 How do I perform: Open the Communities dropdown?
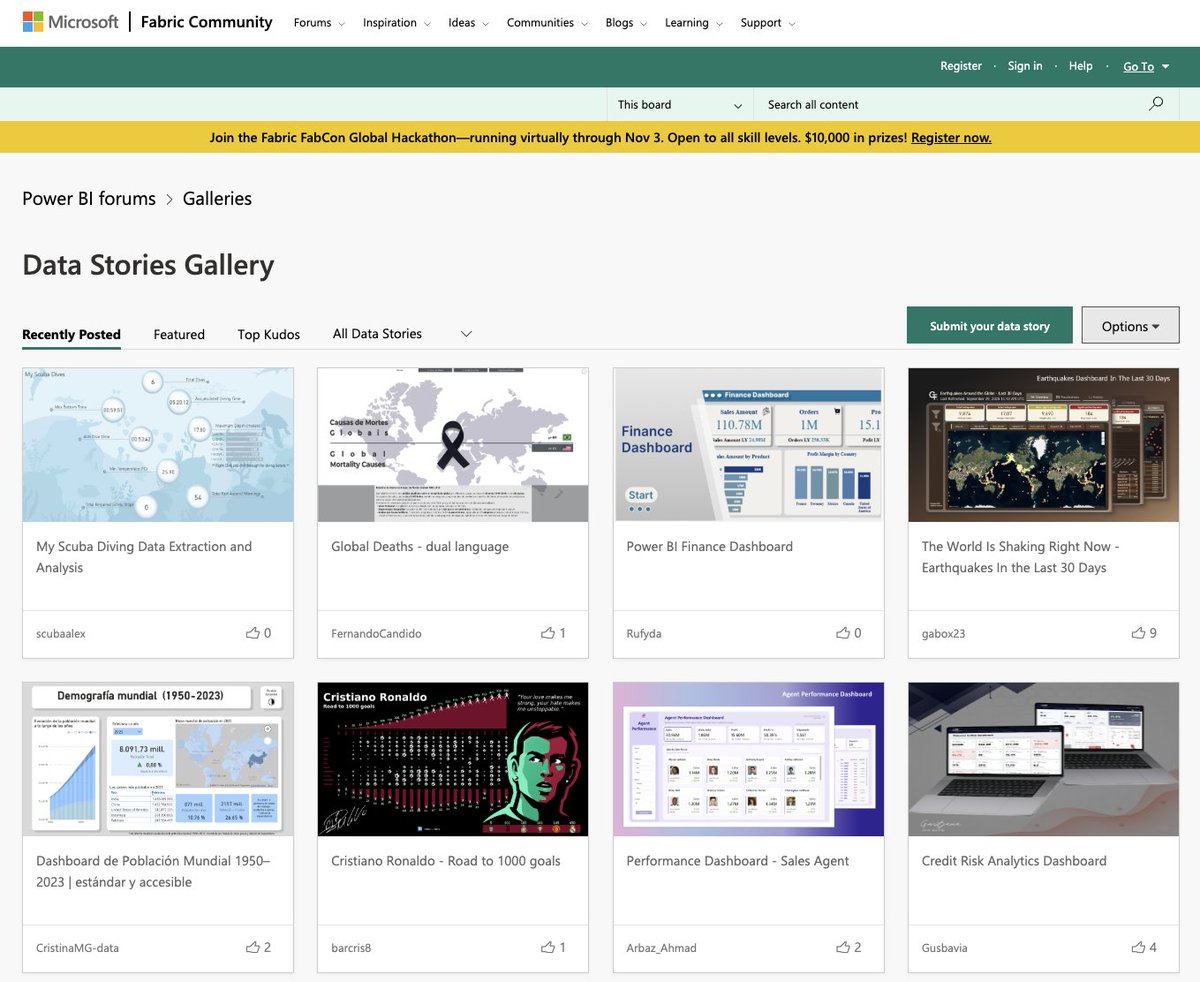coord(547,23)
